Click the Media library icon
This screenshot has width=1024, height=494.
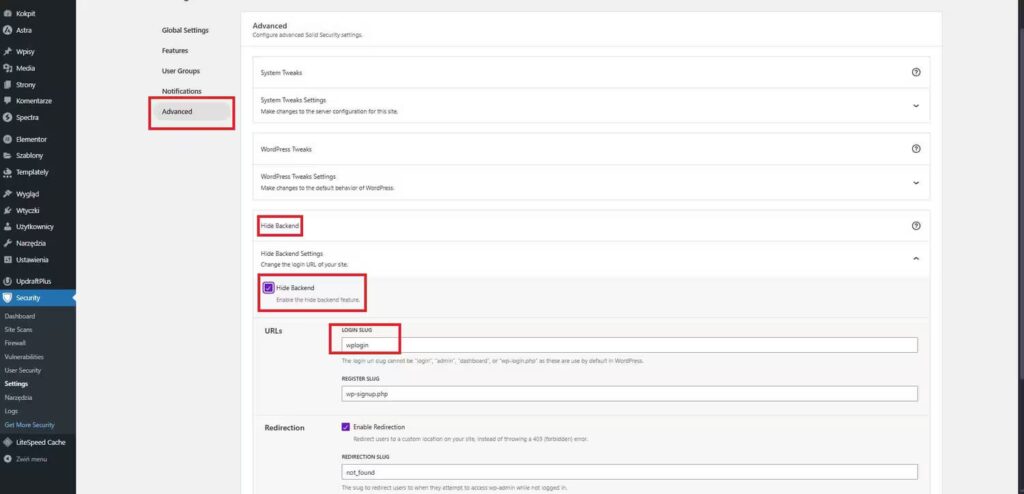point(8,68)
